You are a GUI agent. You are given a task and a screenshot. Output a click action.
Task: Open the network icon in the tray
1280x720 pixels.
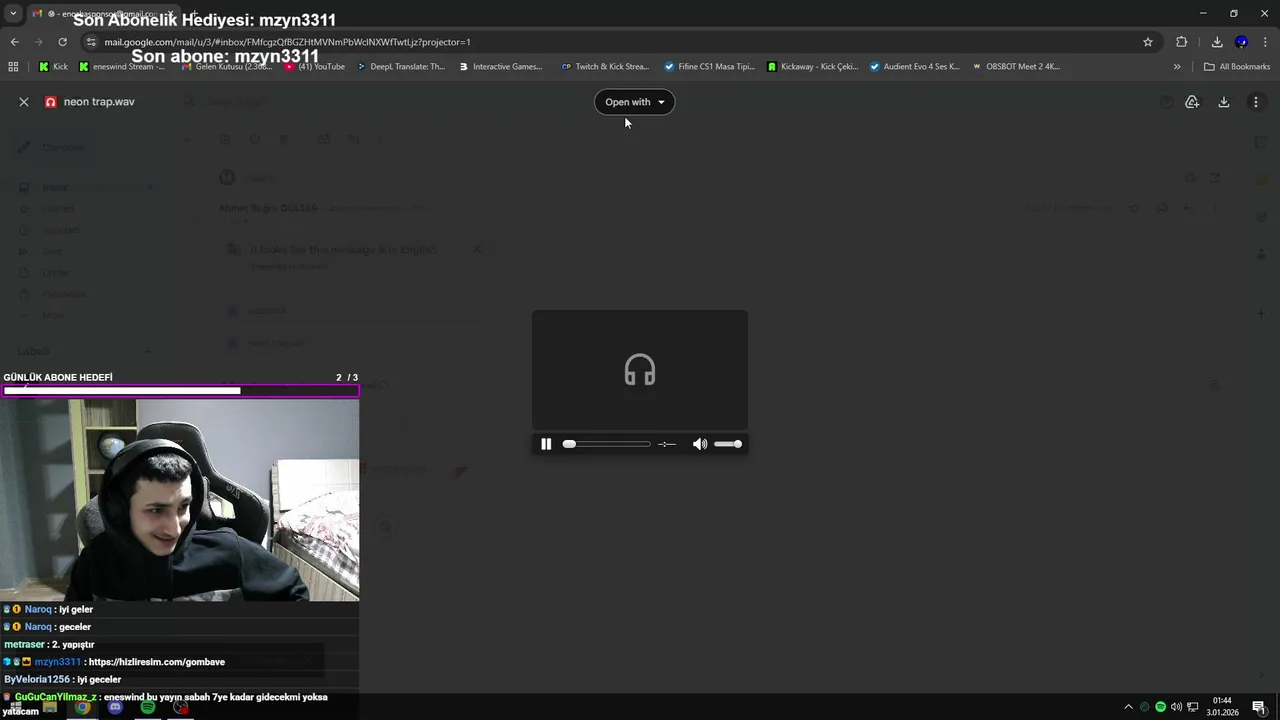click(1192, 707)
